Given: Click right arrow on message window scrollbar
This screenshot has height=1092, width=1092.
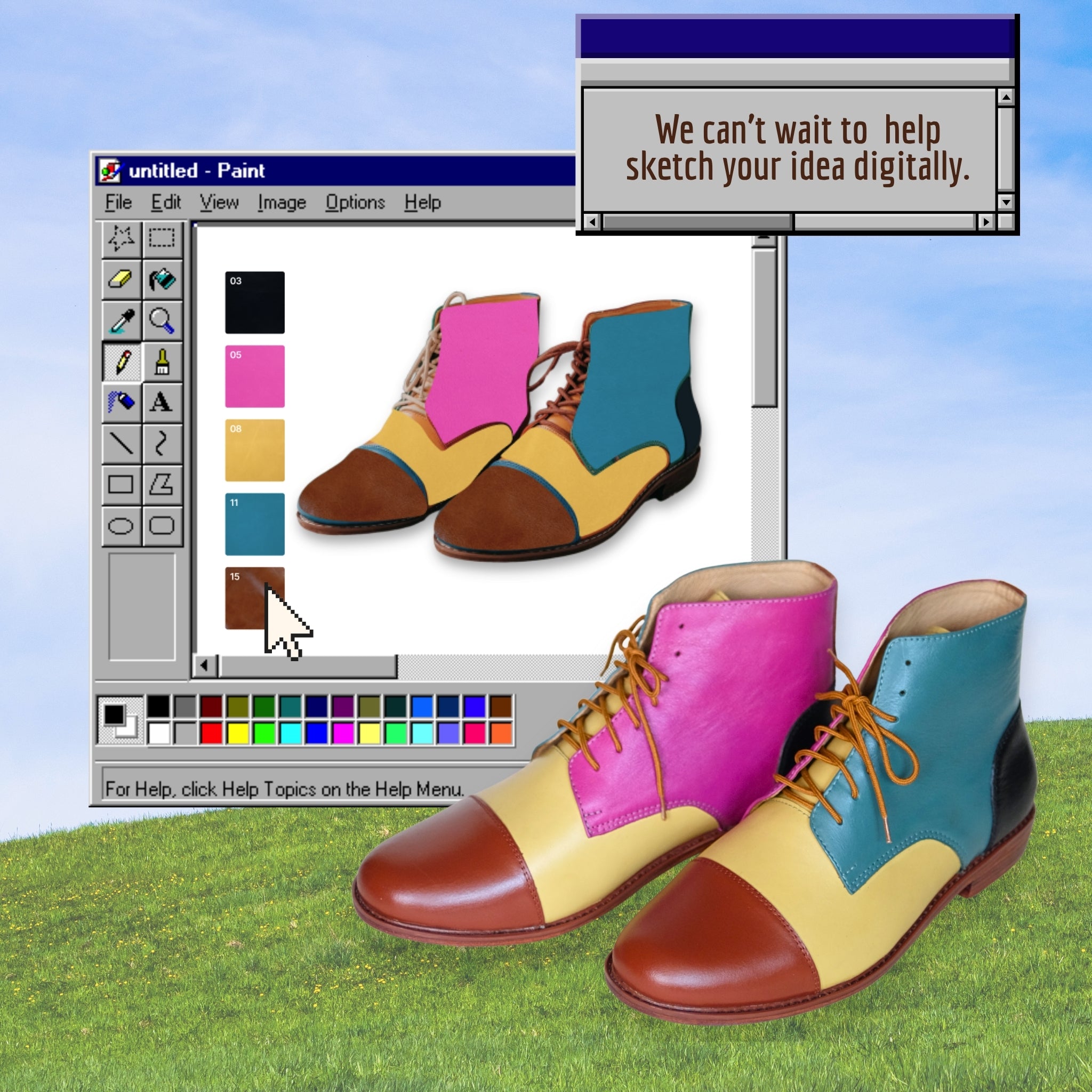Looking at the screenshot, I should point(986,222).
